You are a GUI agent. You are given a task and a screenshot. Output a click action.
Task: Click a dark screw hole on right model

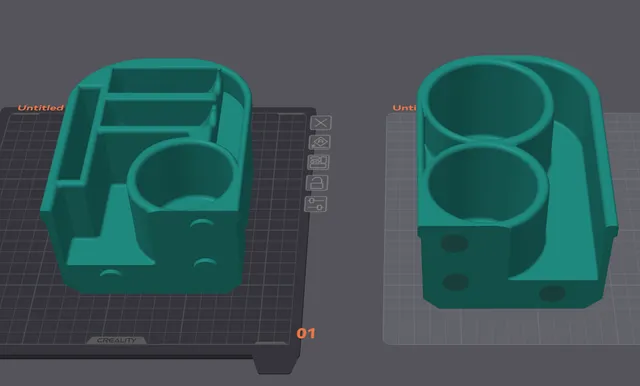coord(455,244)
